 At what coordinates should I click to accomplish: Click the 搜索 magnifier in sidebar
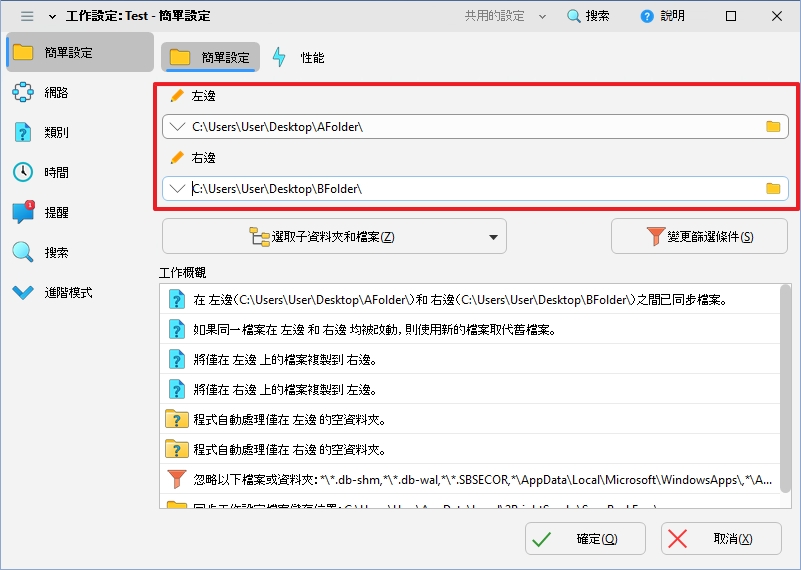click(23, 253)
